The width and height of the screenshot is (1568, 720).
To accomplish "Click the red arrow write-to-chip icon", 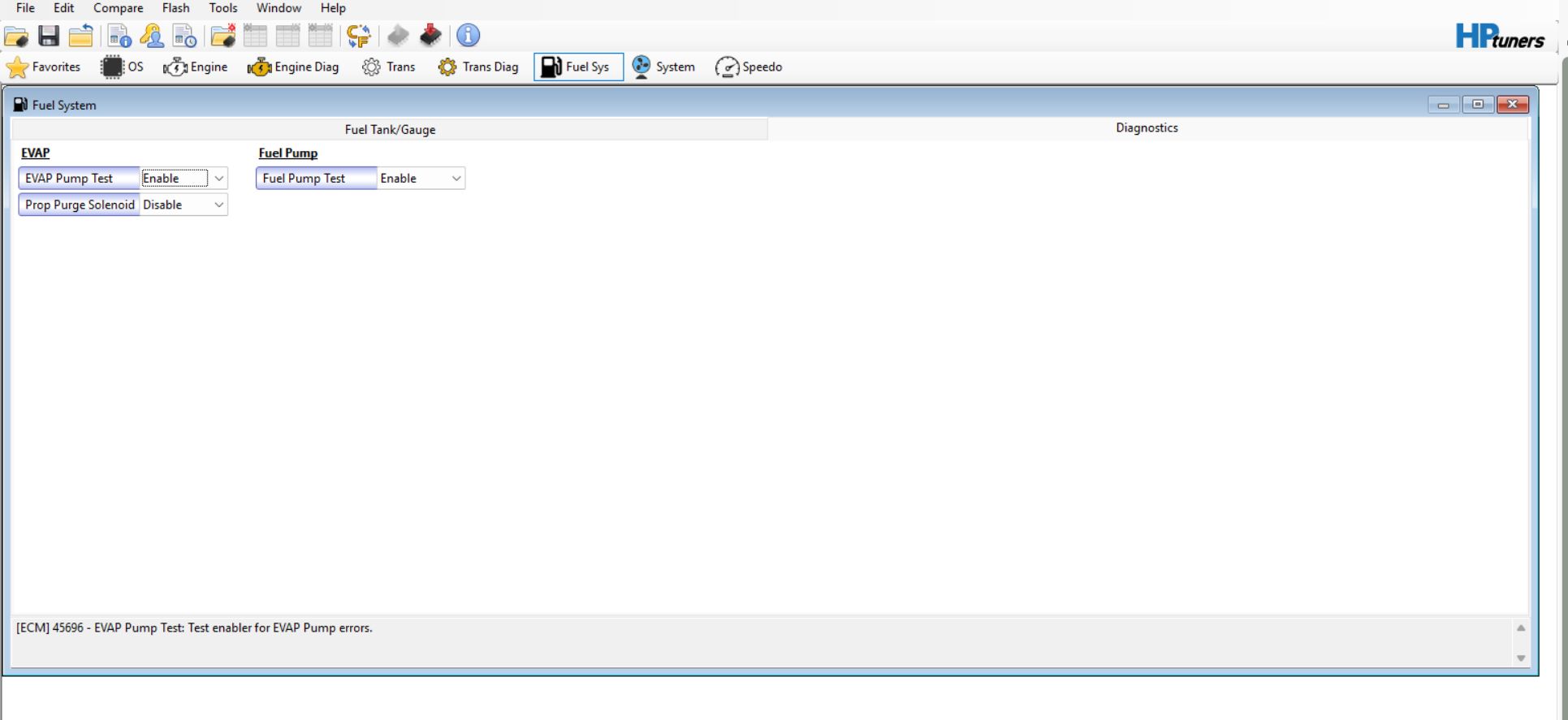I will tap(430, 36).
